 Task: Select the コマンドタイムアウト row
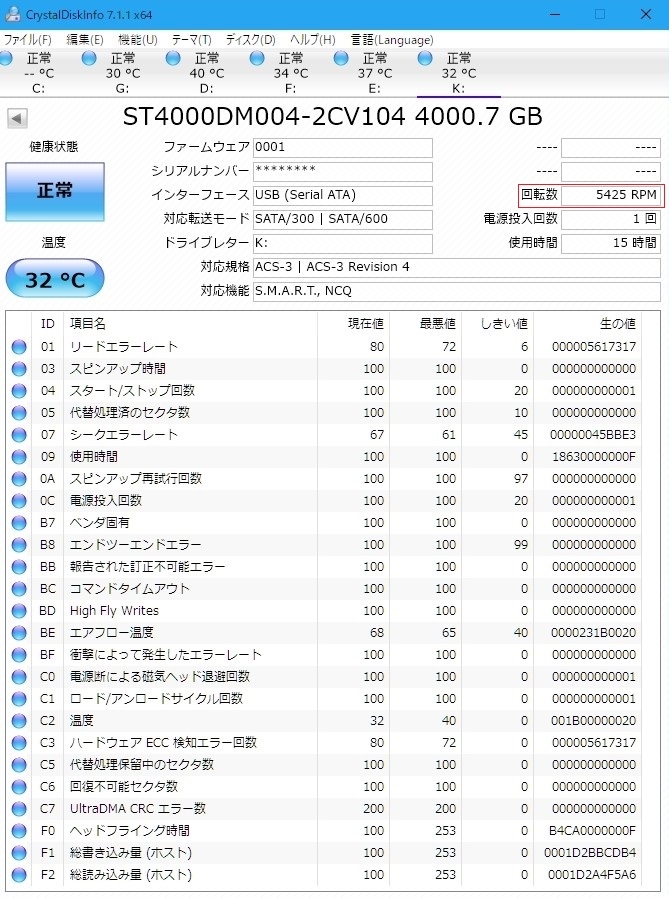(324, 589)
